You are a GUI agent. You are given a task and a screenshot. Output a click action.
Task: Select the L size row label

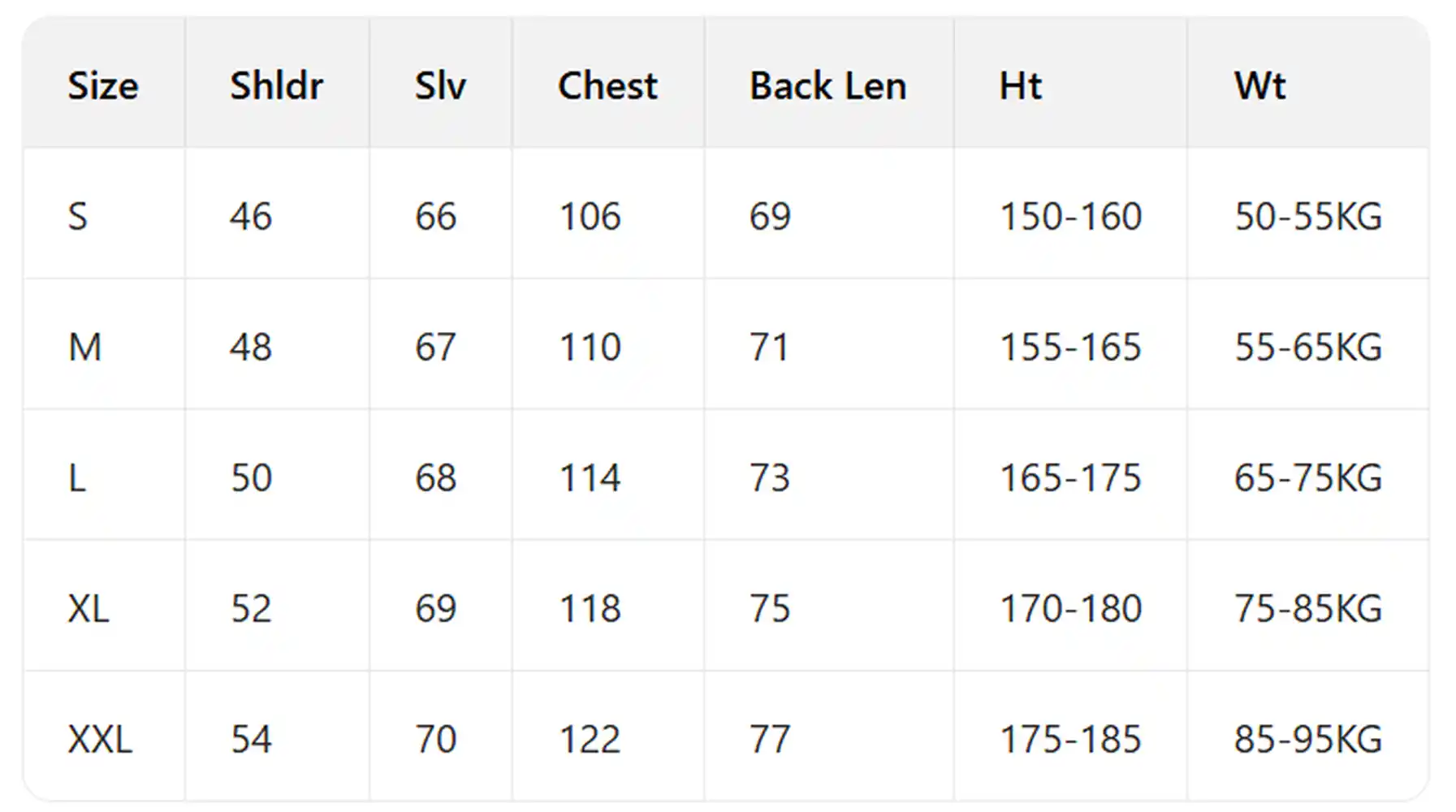[x=76, y=478]
